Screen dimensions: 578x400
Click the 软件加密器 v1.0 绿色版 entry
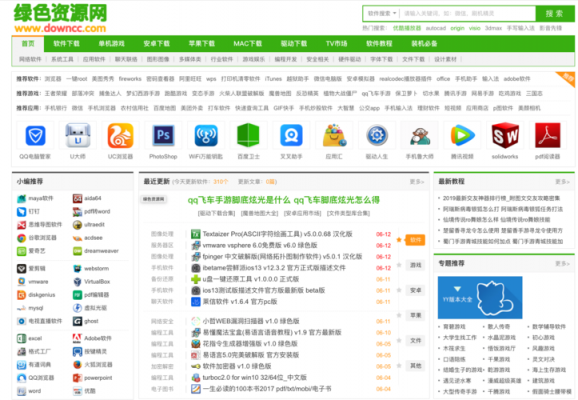tap(237, 366)
